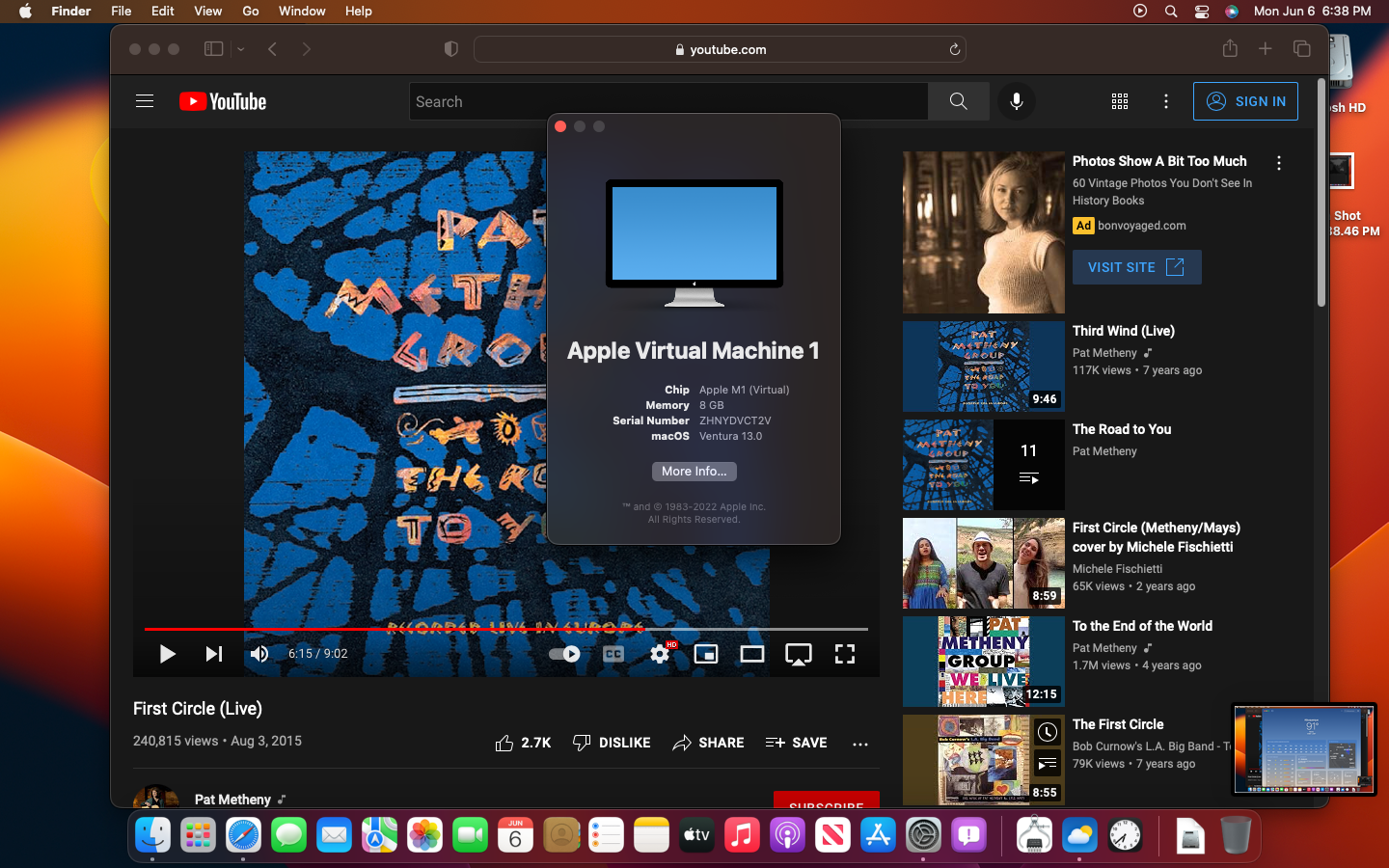Click the Pat Metheny channel name

click(232, 800)
